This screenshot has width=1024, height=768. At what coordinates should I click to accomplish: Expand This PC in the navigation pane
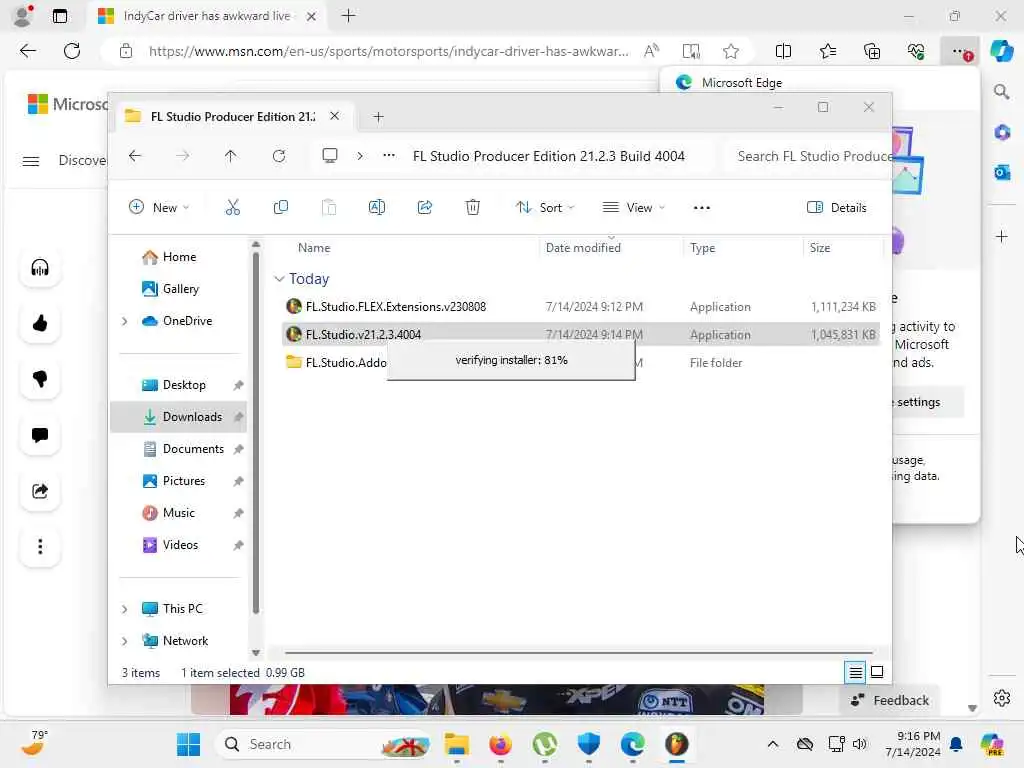click(124, 609)
